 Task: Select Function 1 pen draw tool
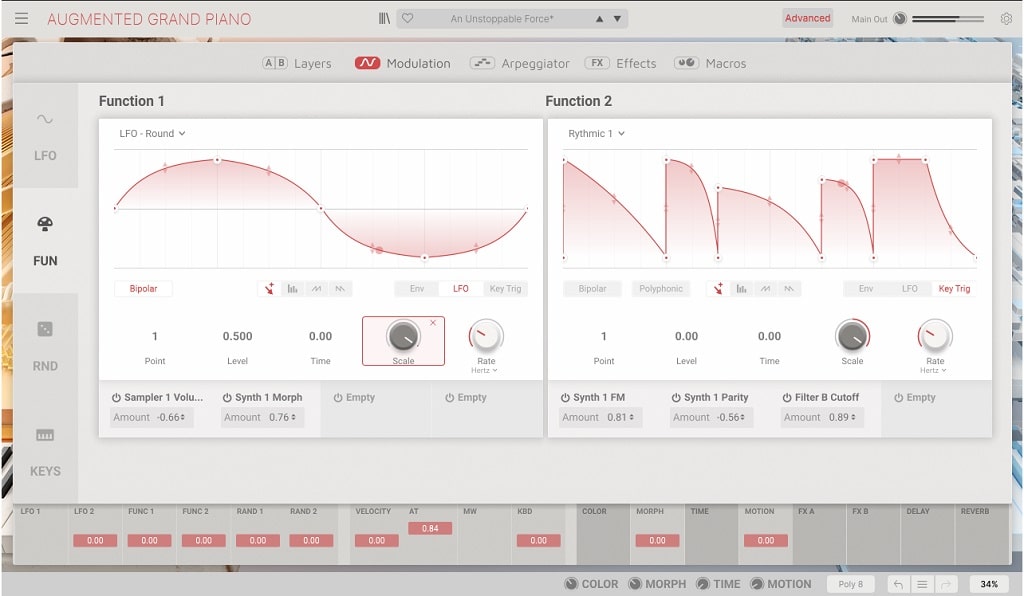pyautogui.click(x=269, y=289)
